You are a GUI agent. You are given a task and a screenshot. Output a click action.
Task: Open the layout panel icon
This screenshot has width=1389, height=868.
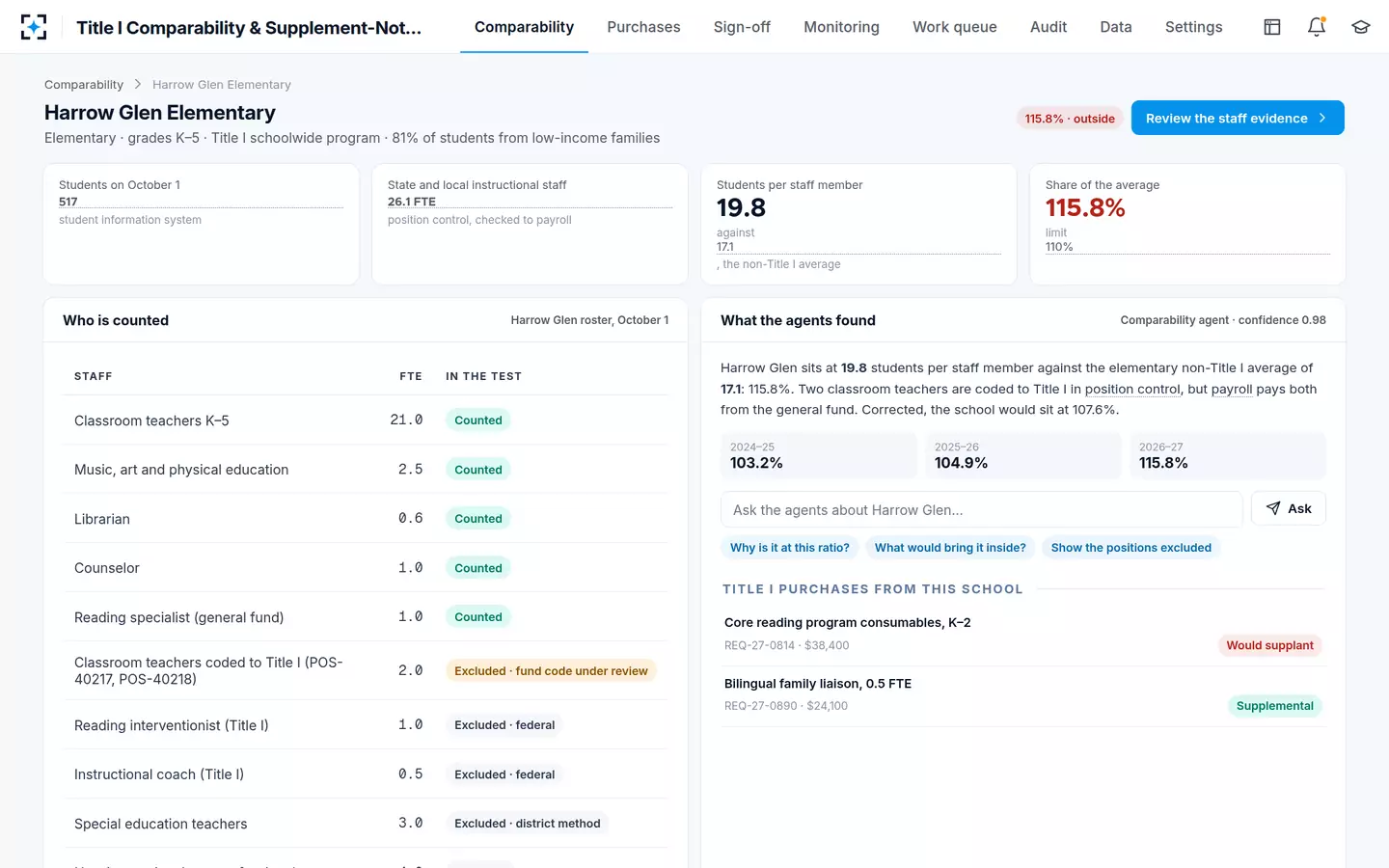point(1272,27)
